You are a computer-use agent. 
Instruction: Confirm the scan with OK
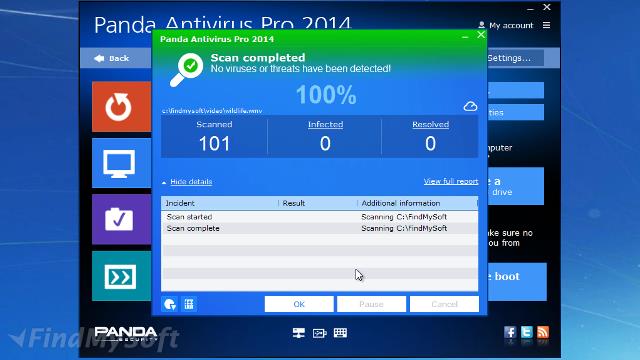(299, 304)
